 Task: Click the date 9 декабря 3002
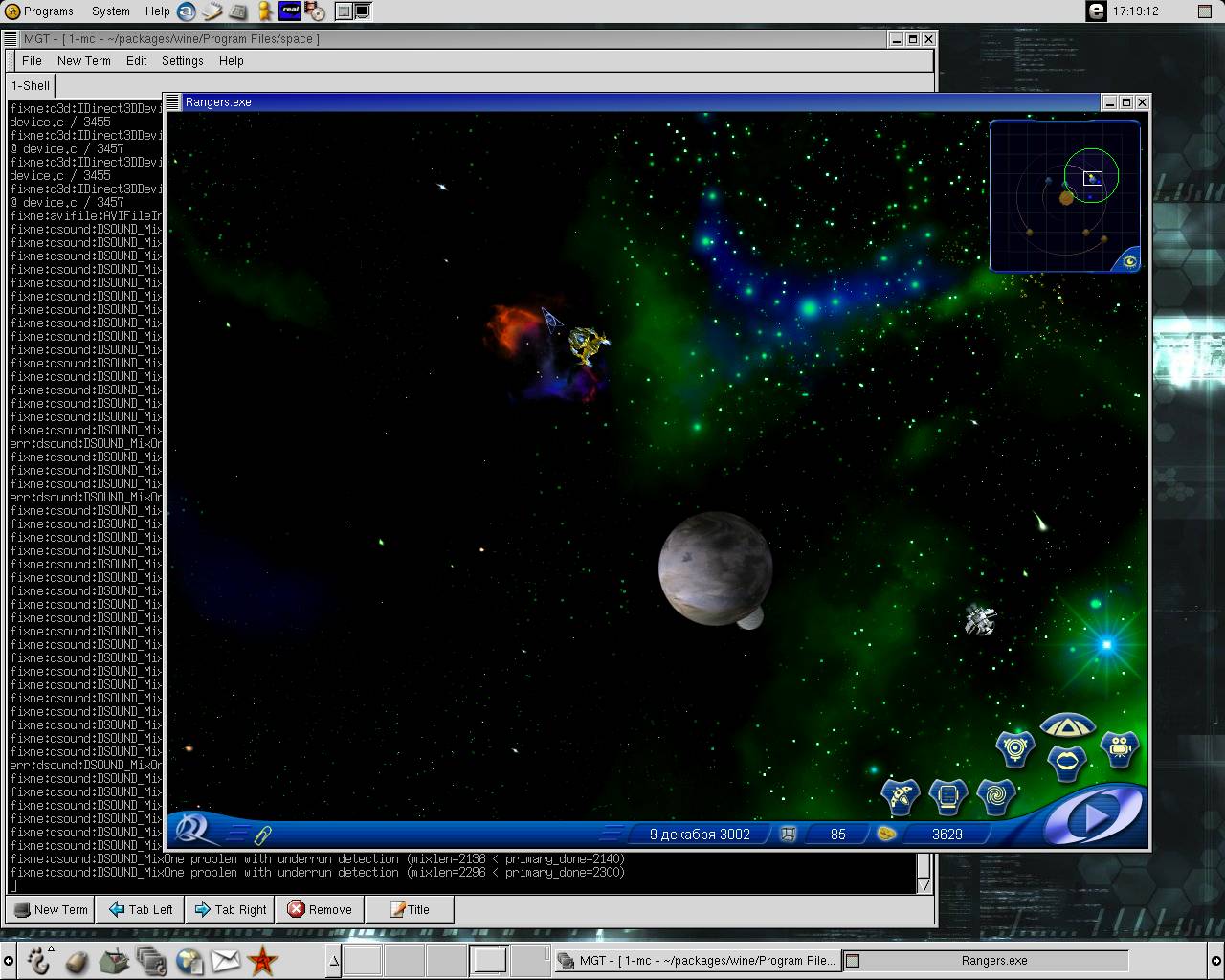point(700,834)
